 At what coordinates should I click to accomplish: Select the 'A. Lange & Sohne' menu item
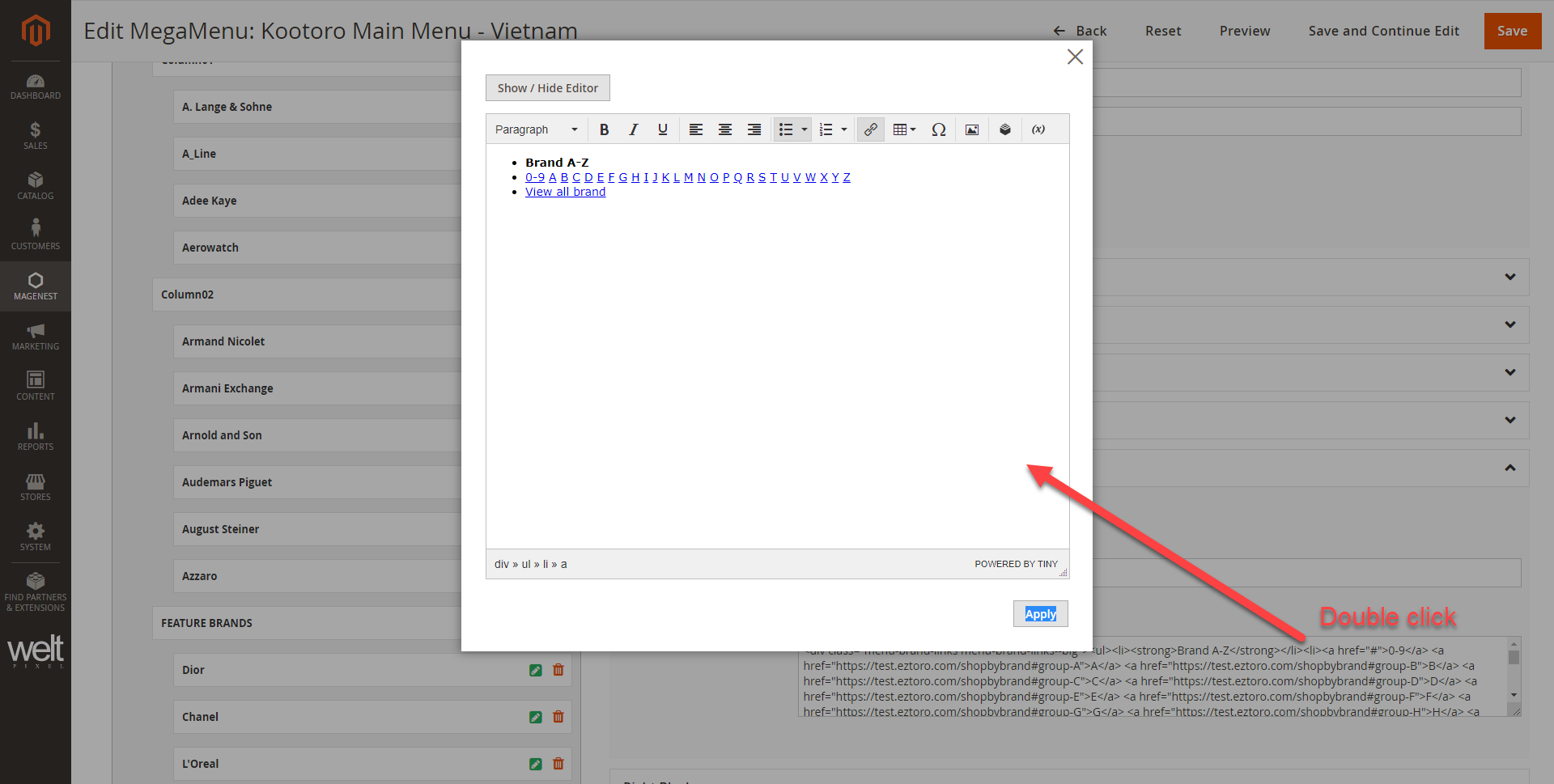(x=317, y=107)
